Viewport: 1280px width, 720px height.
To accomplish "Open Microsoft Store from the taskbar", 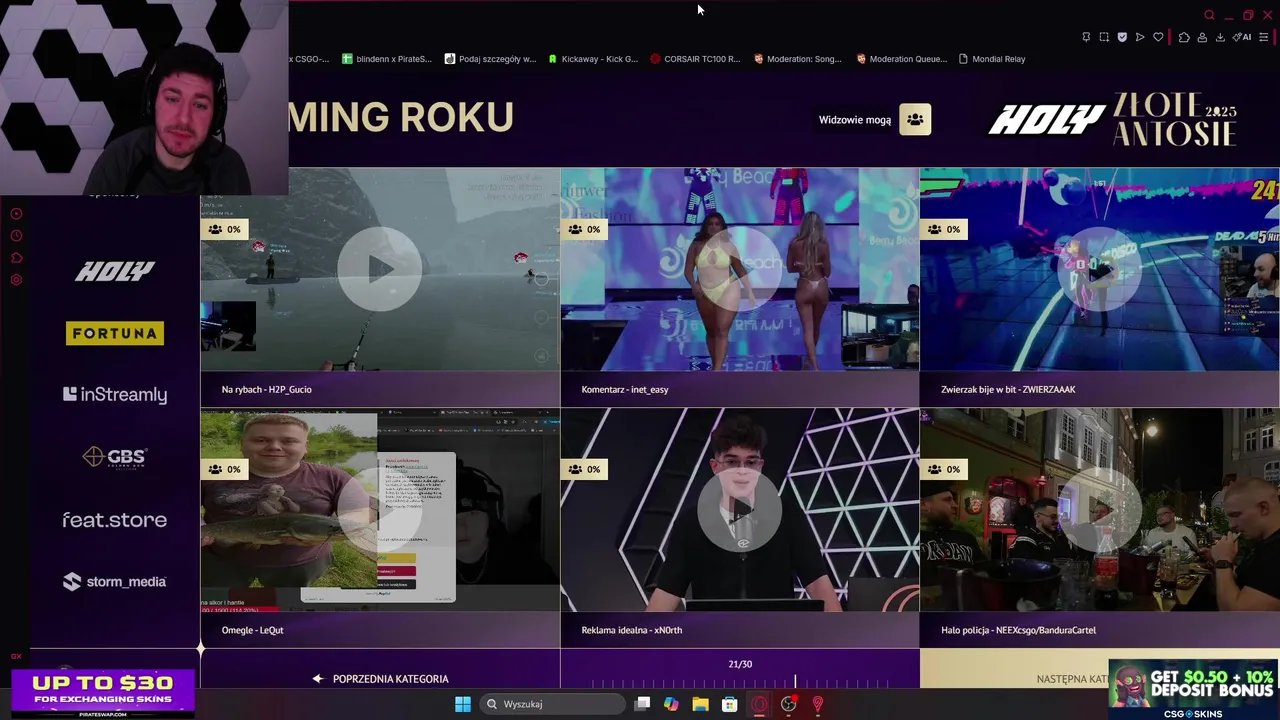I will (x=729, y=704).
